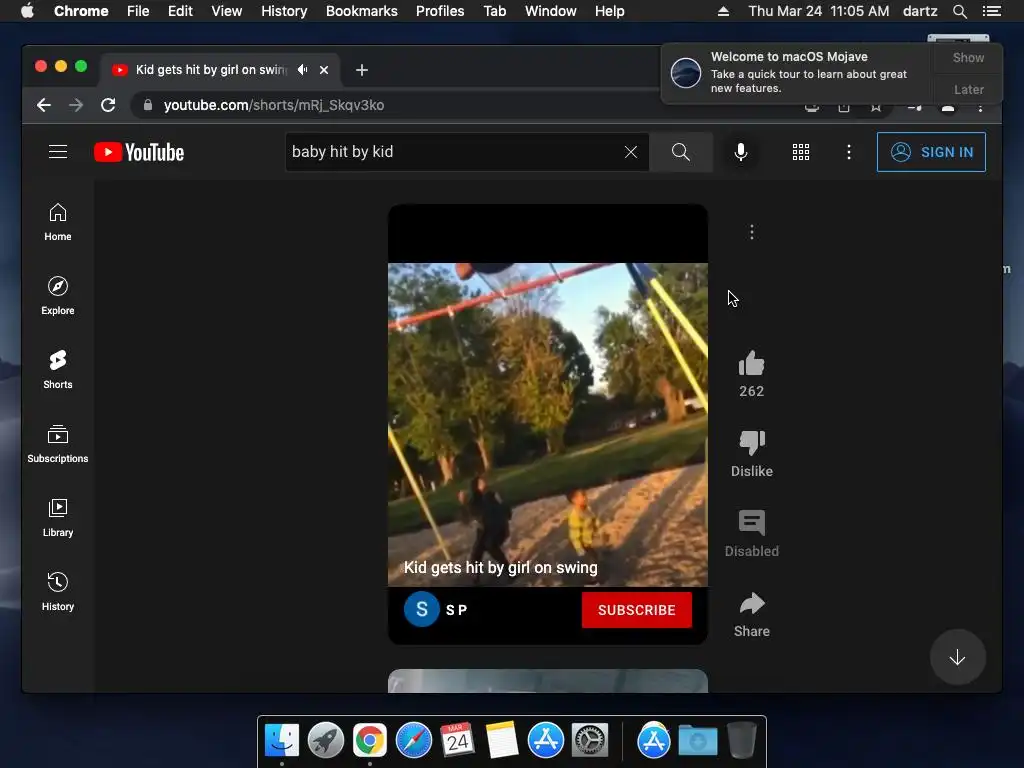Open Safari from the Dock

tap(413, 741)
